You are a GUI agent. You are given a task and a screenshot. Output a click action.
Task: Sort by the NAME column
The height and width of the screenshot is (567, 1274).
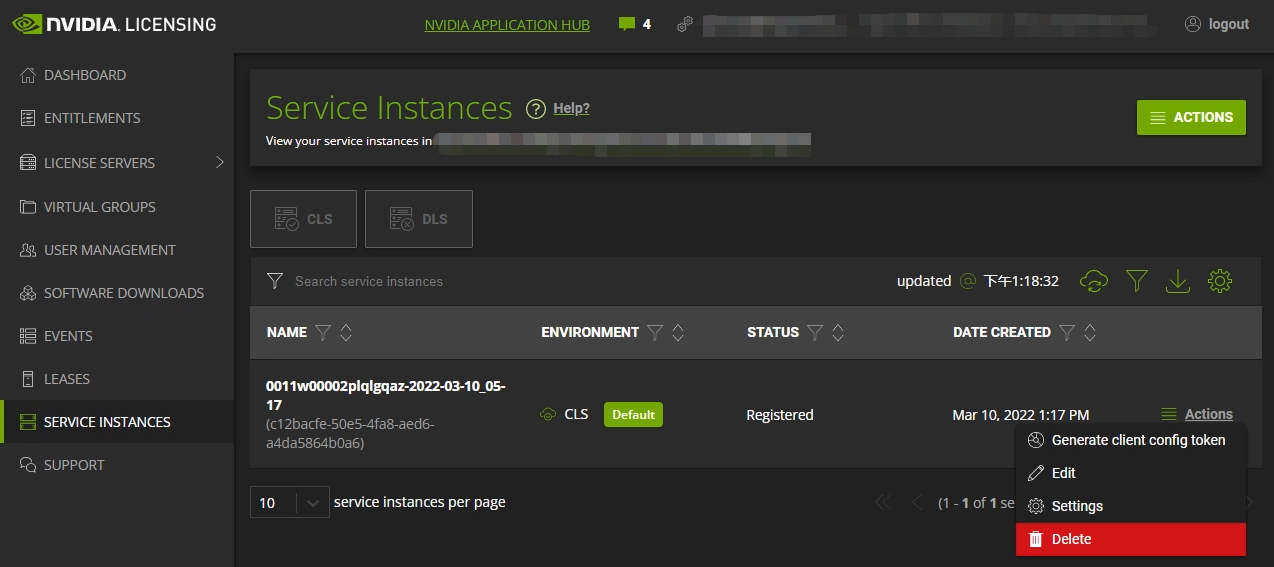pos(346,332)
